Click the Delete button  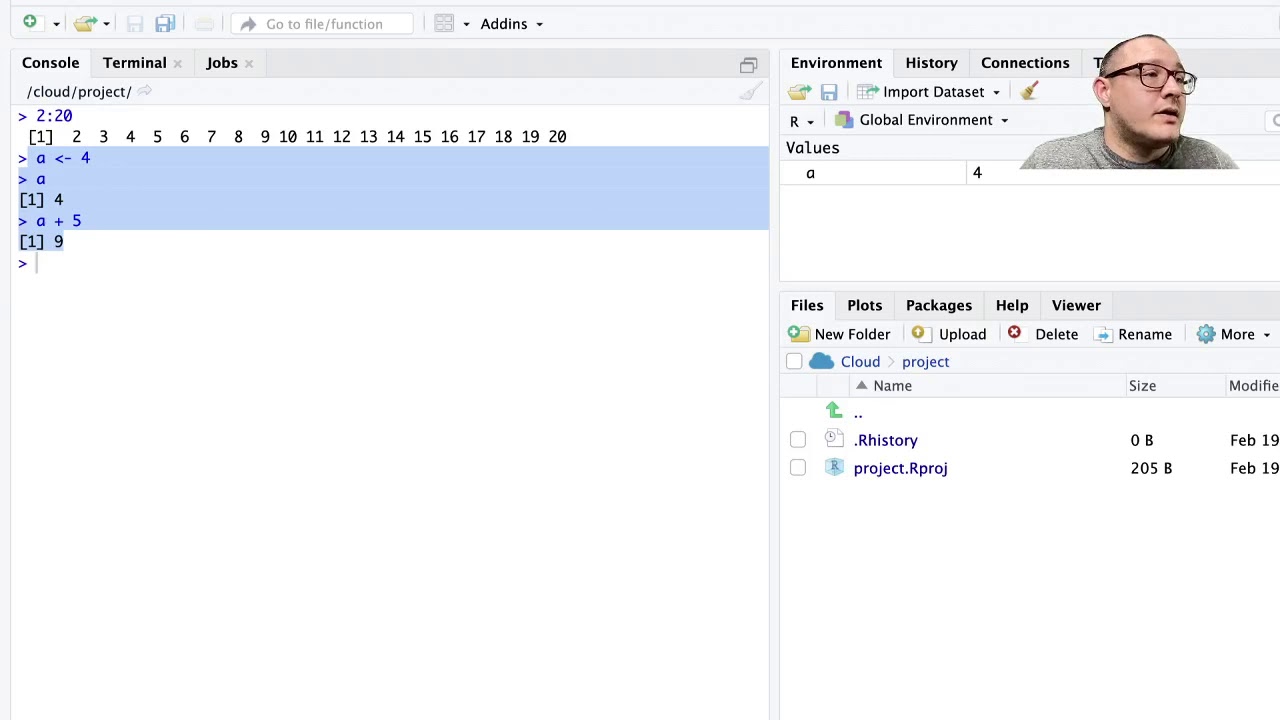pyautogui.click(x=1042, y=334)
